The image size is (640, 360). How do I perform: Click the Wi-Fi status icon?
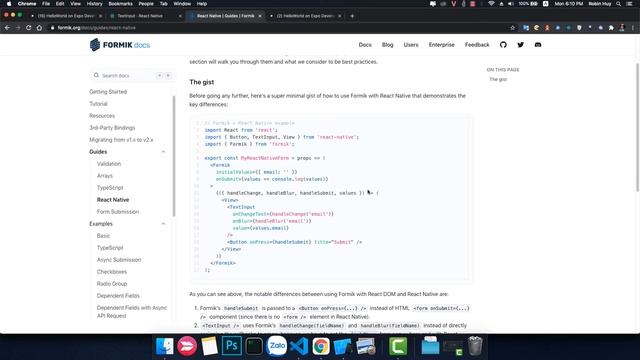[491, 4]
